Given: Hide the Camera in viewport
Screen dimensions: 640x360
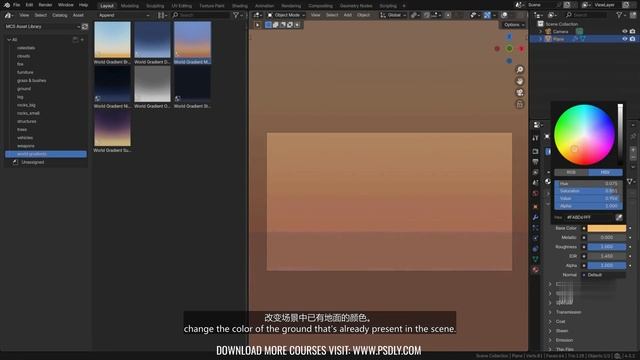Looking at the screenshot, I should point(624,31).
